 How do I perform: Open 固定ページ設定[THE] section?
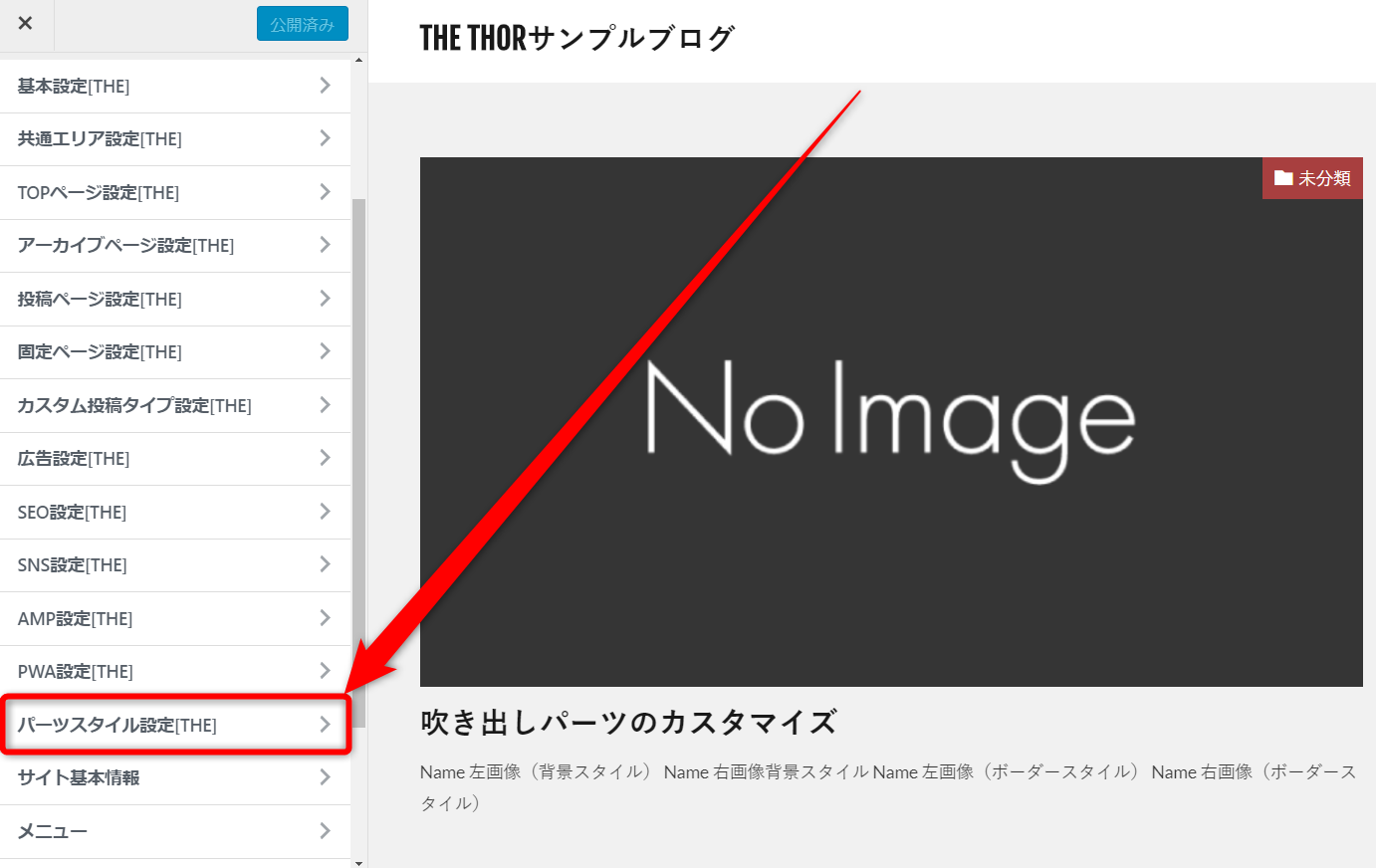(x=175, y=352)
